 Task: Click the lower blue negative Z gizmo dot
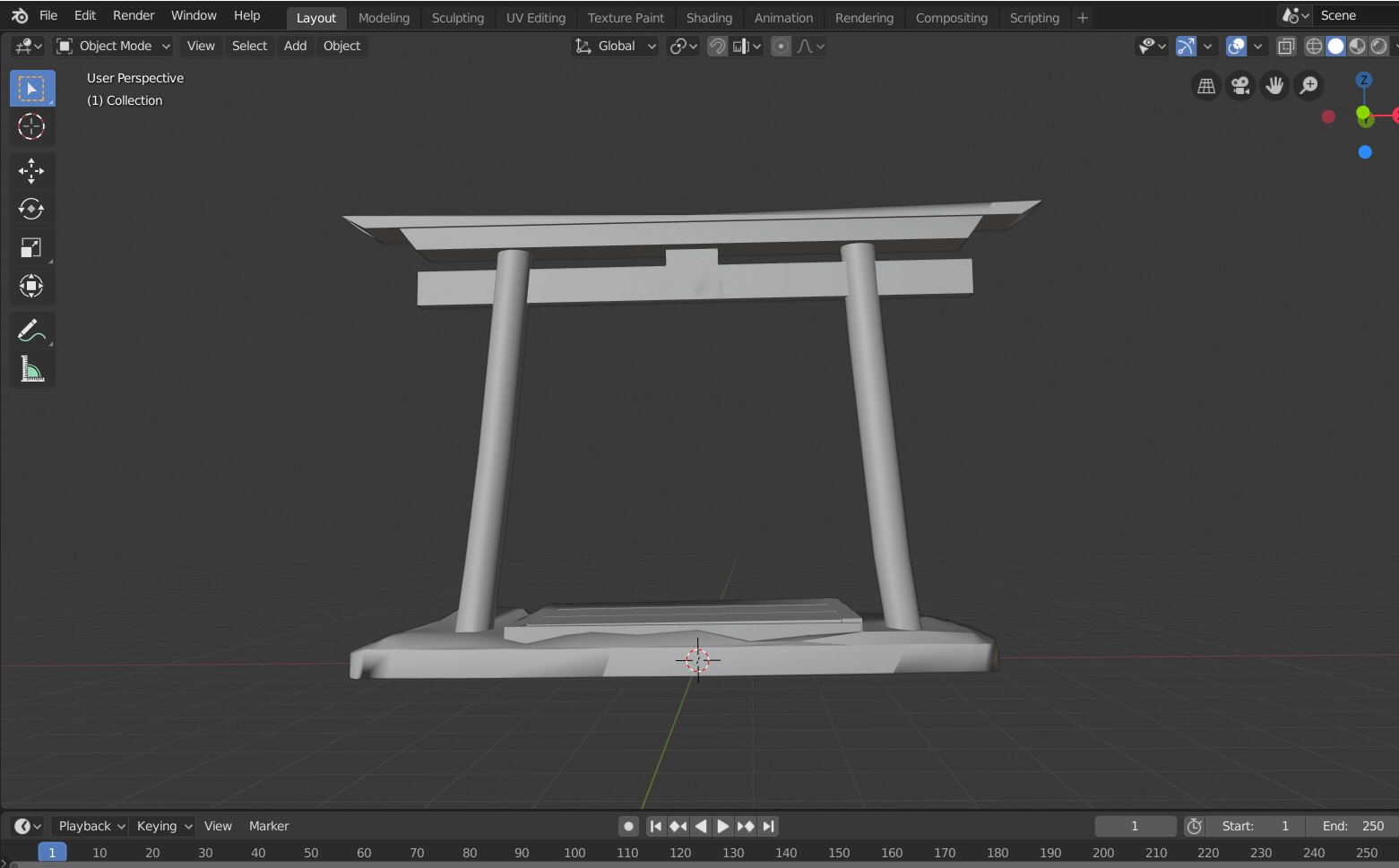pos(1365,152)
